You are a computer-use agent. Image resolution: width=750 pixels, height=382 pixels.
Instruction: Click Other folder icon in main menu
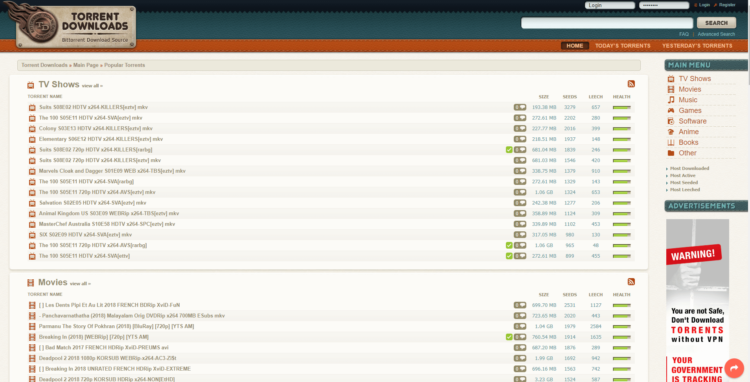coord(671,153)
